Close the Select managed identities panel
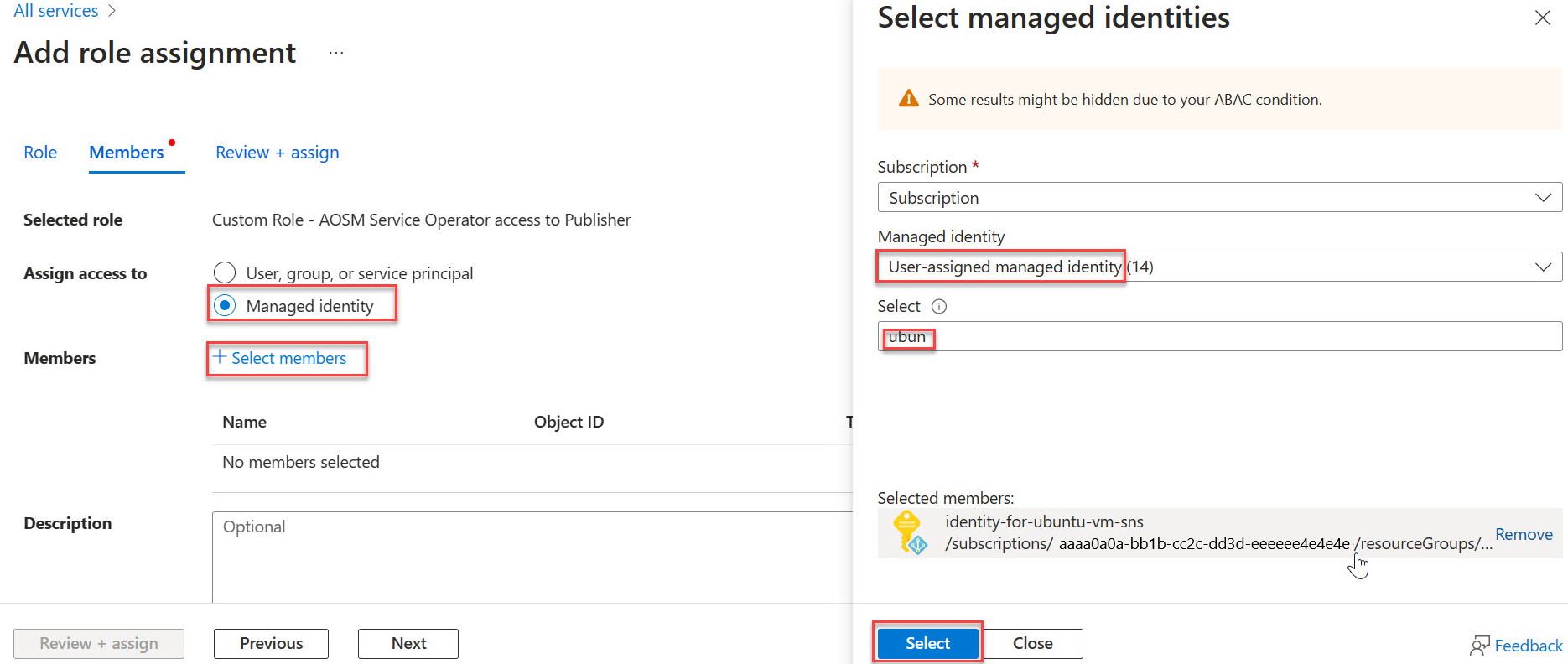The image size is (1568, 664). click(x=1542, y=18)
